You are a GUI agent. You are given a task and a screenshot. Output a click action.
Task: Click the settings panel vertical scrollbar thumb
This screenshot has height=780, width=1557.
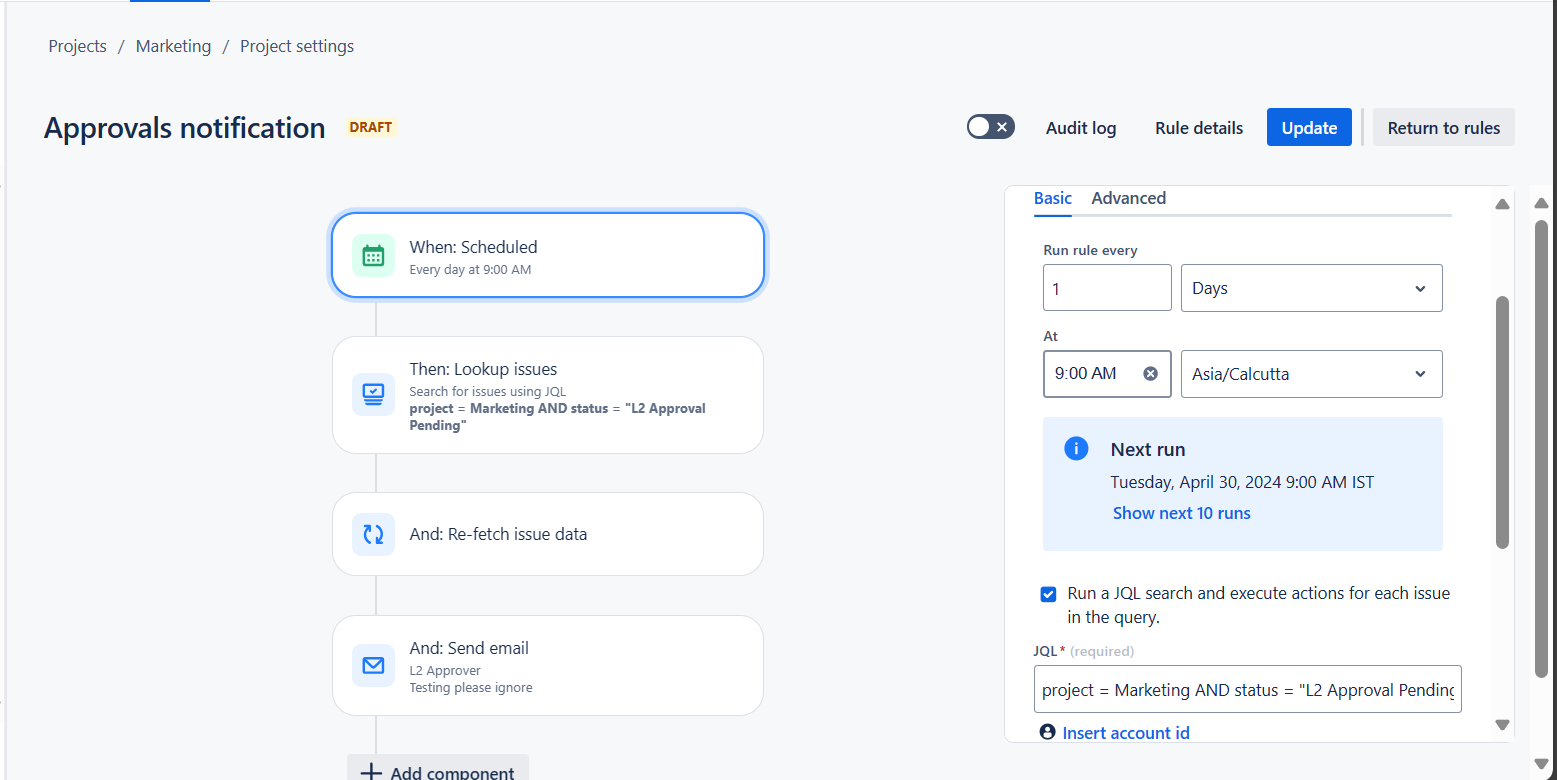[x=1501, y=422]
